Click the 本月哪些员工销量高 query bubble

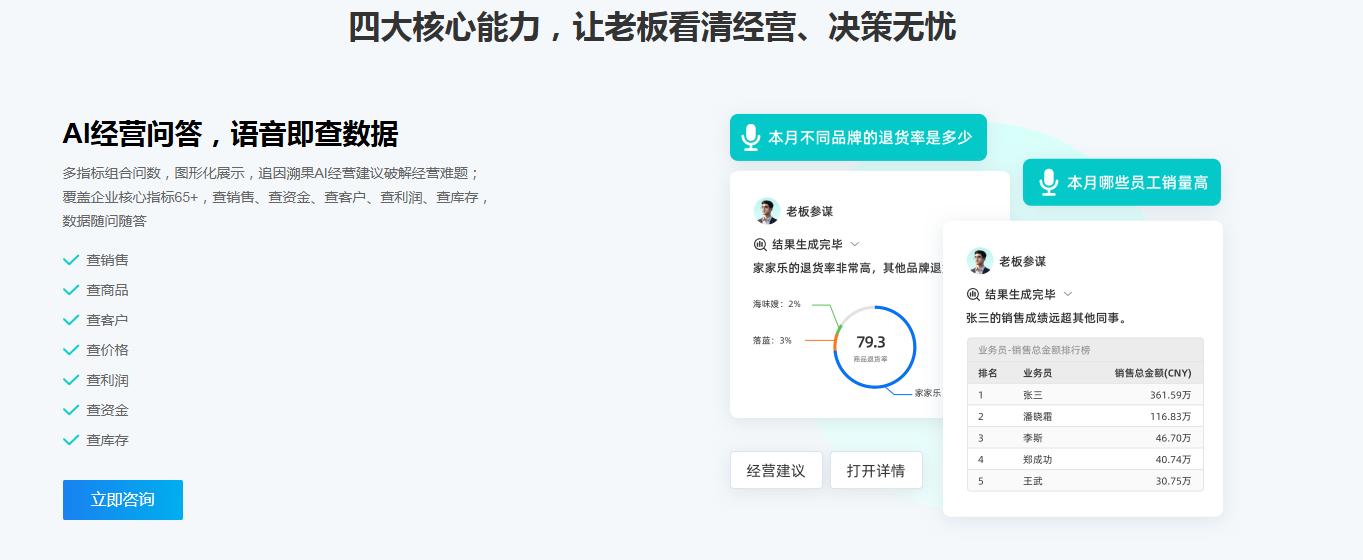pyautogui.click(x=1122, y=183)
